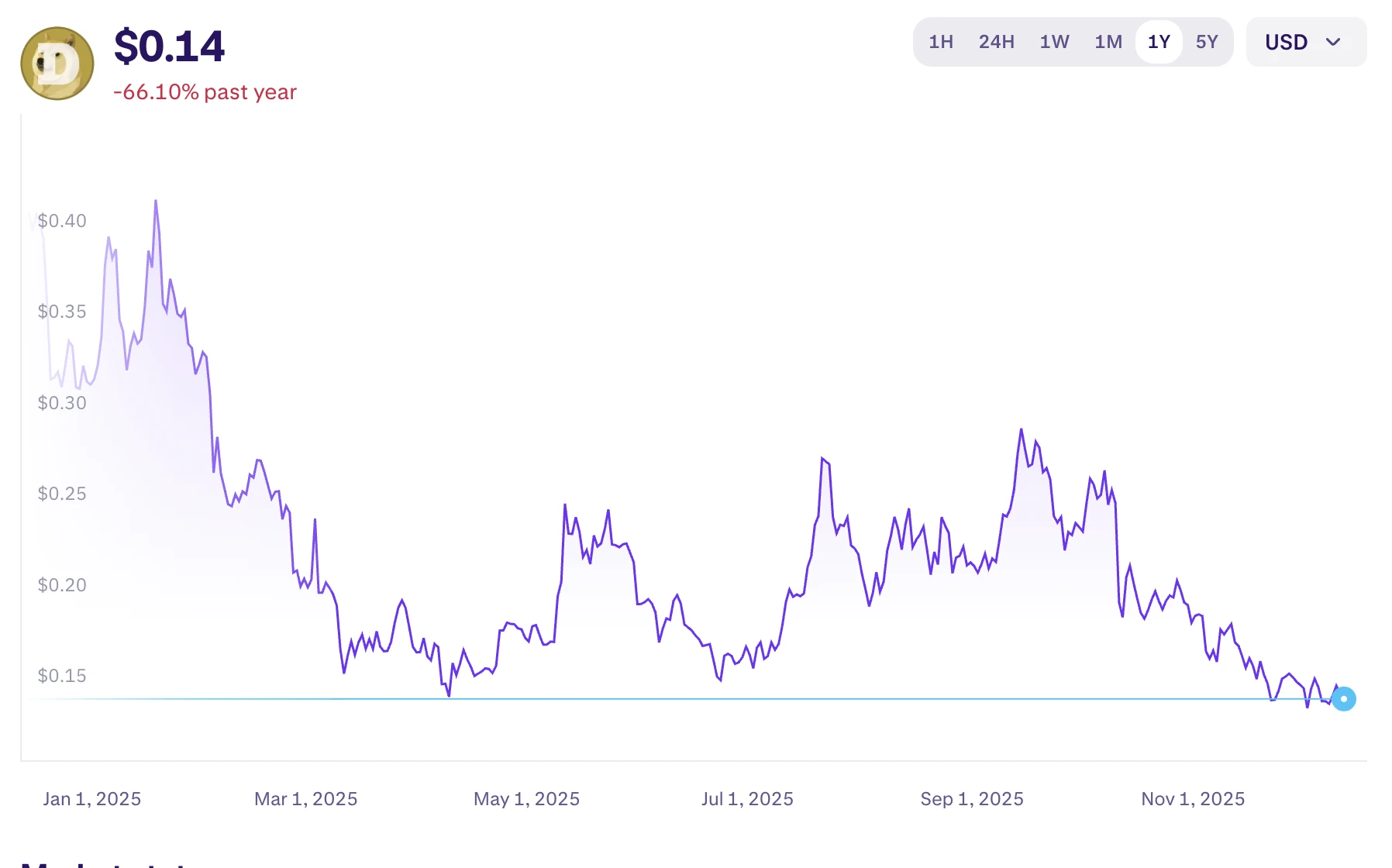Switch to the 1M time range
Image resolution: width=1392 pixels, height=868 pixels.
coord(1108,42)
